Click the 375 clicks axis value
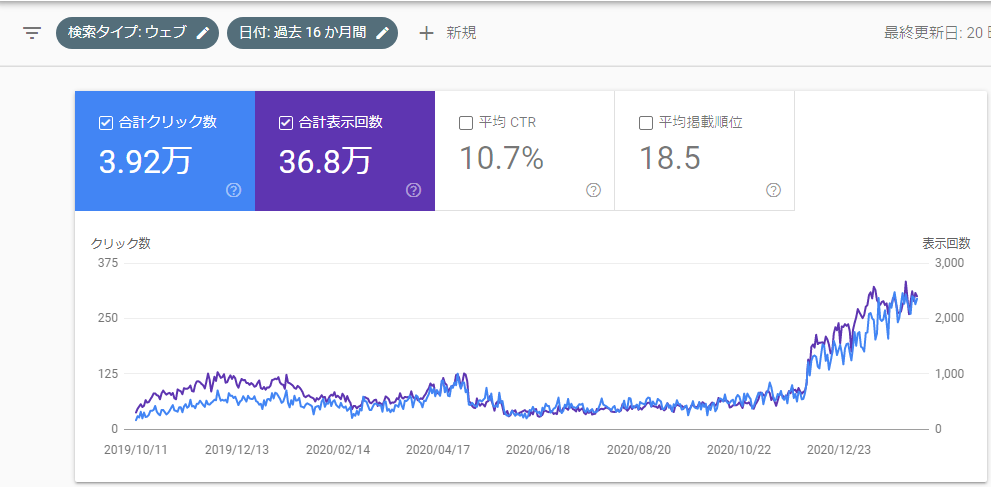 (107, 263)
